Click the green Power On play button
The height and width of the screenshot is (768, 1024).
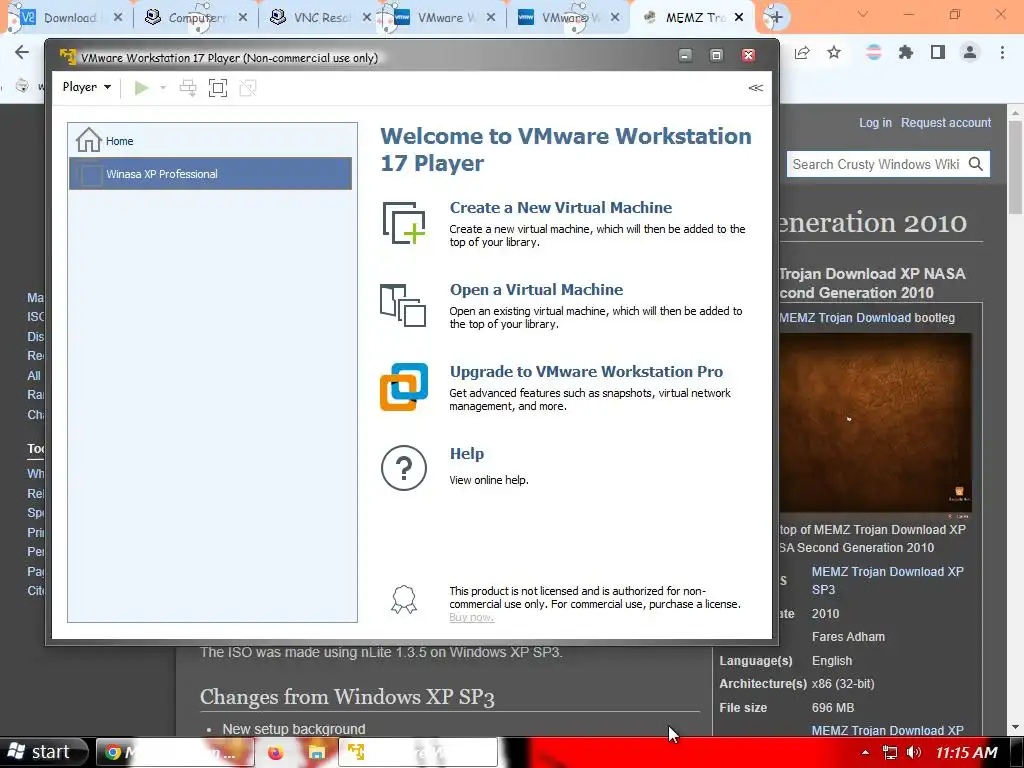tap(141, 88)
